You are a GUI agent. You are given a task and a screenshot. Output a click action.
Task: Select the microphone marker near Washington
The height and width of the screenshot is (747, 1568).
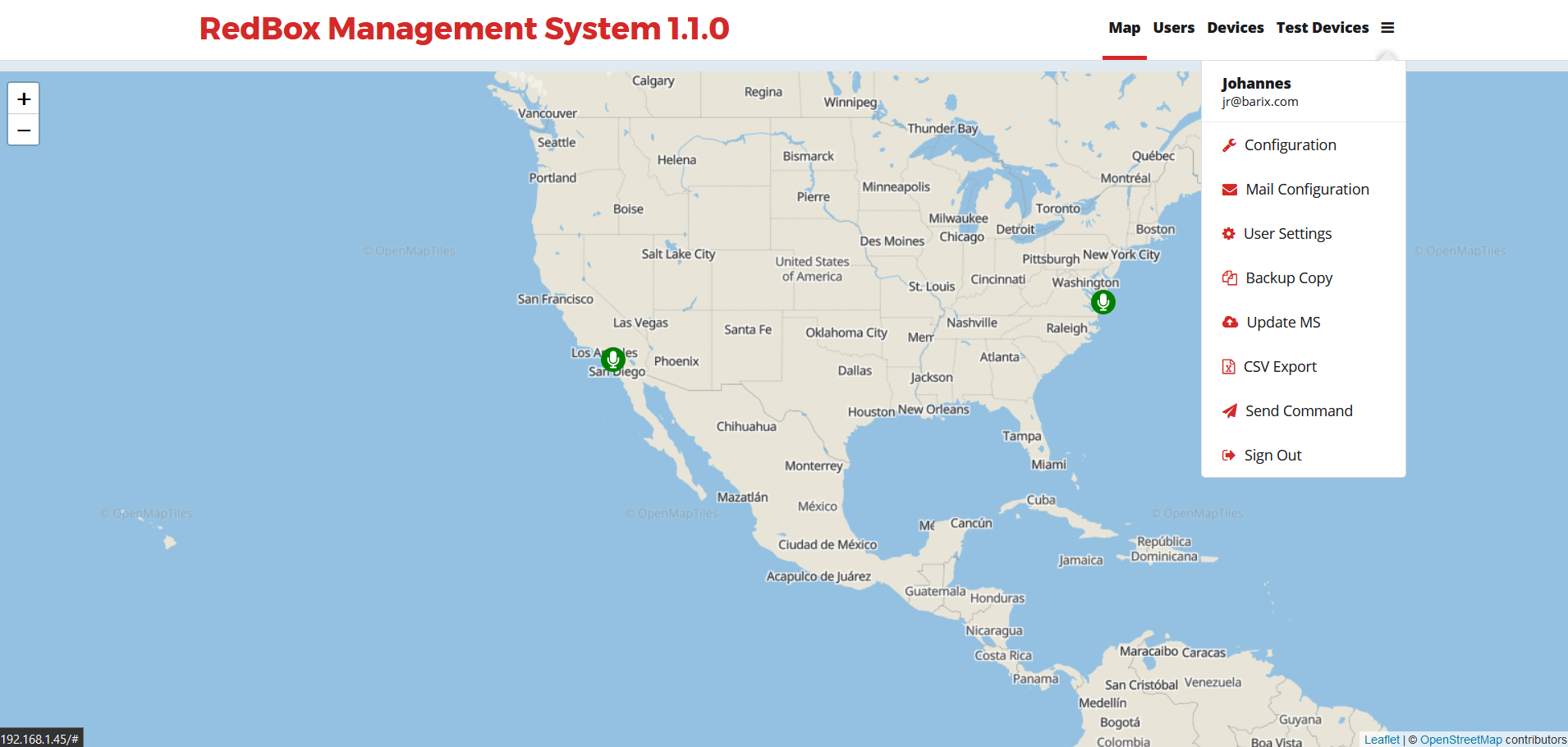pos(1103,302)
